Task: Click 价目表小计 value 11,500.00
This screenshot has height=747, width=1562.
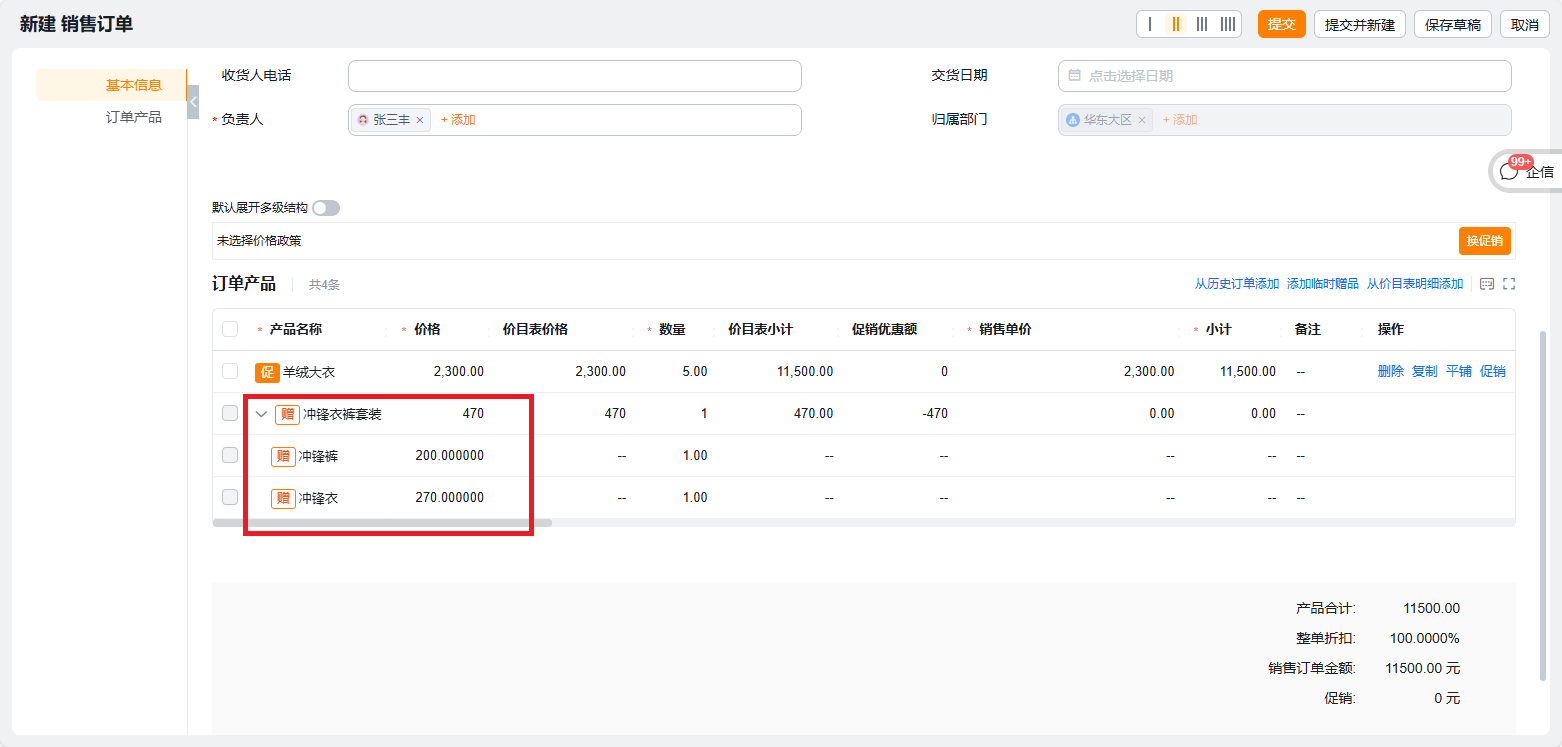Action: coord(805,372)
